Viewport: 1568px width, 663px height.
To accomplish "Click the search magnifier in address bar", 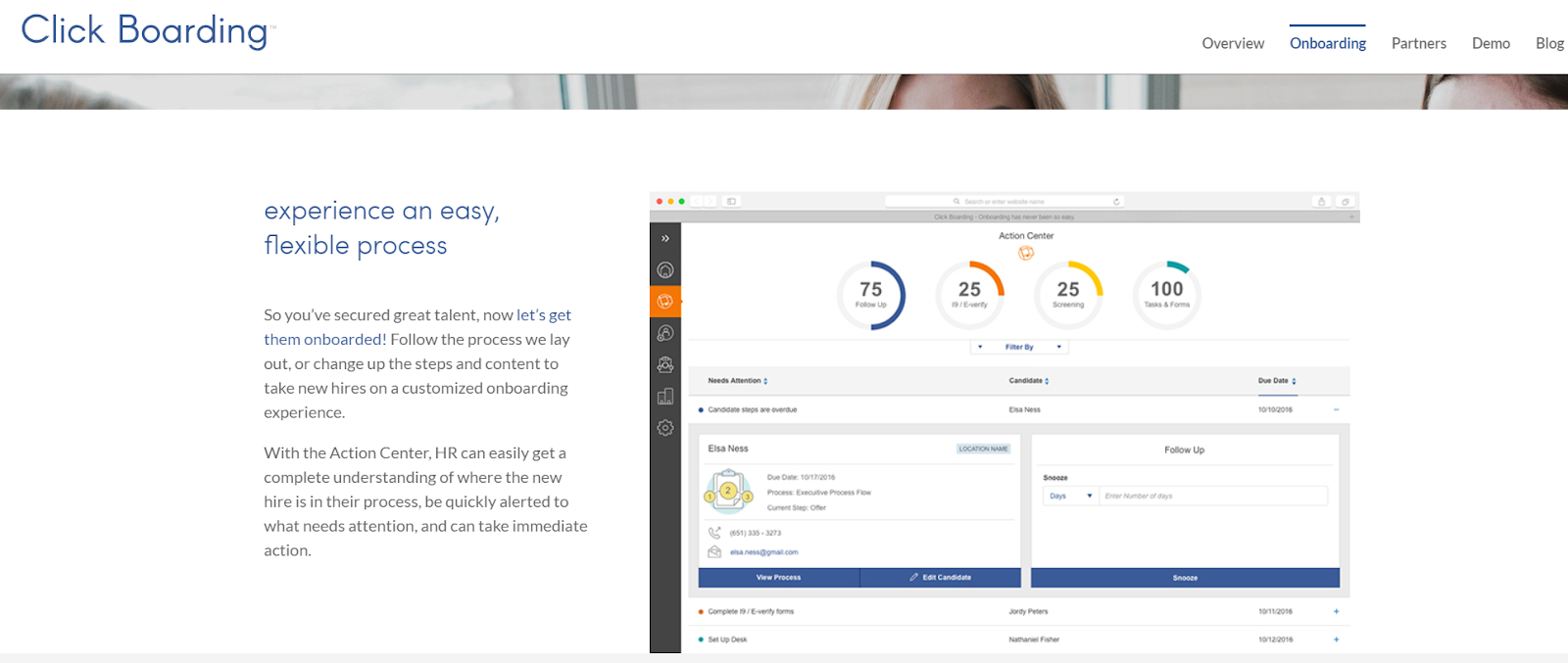I will click(956, 201).
